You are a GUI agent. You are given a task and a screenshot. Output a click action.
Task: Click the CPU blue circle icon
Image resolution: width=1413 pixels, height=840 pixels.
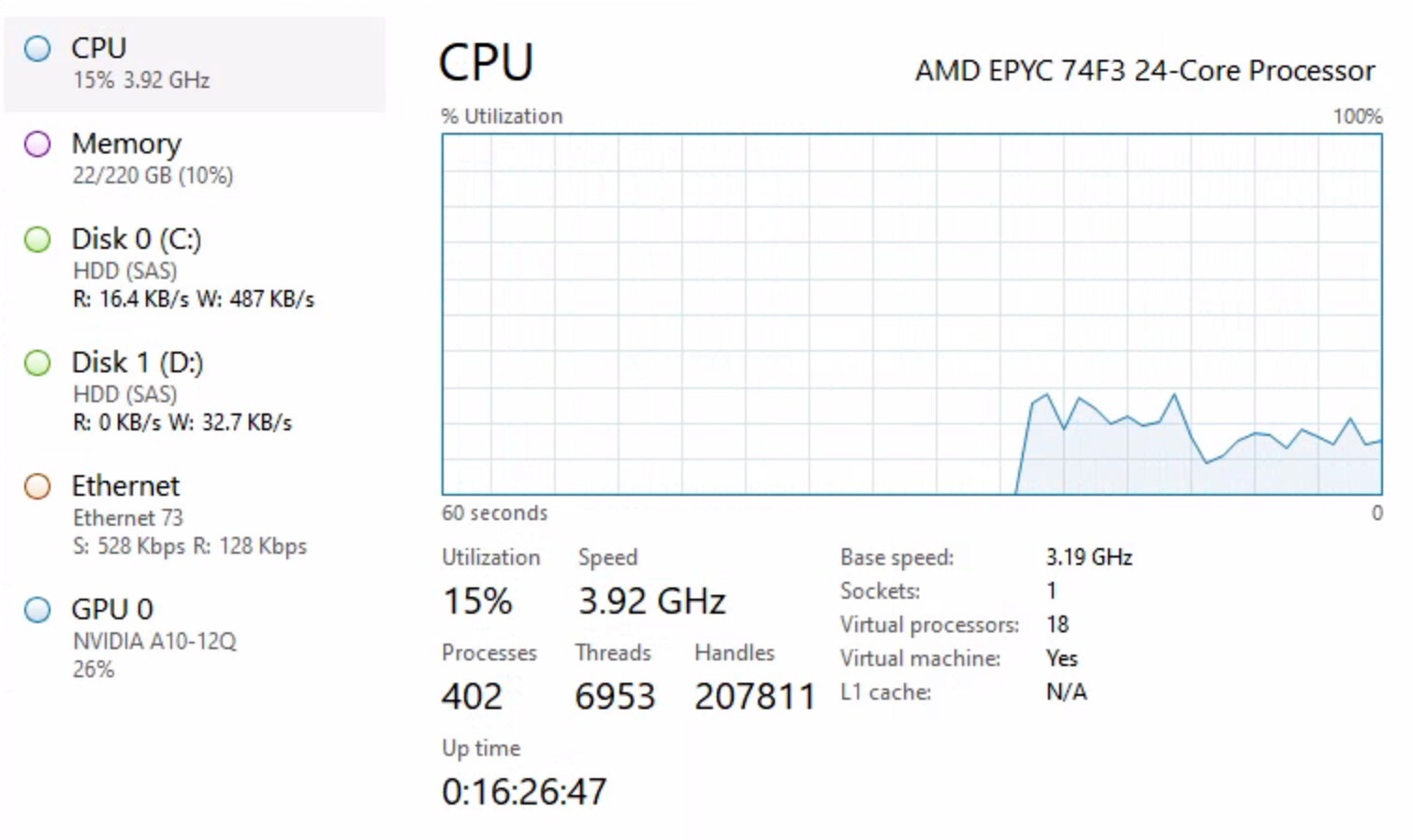tap(37, 49)
